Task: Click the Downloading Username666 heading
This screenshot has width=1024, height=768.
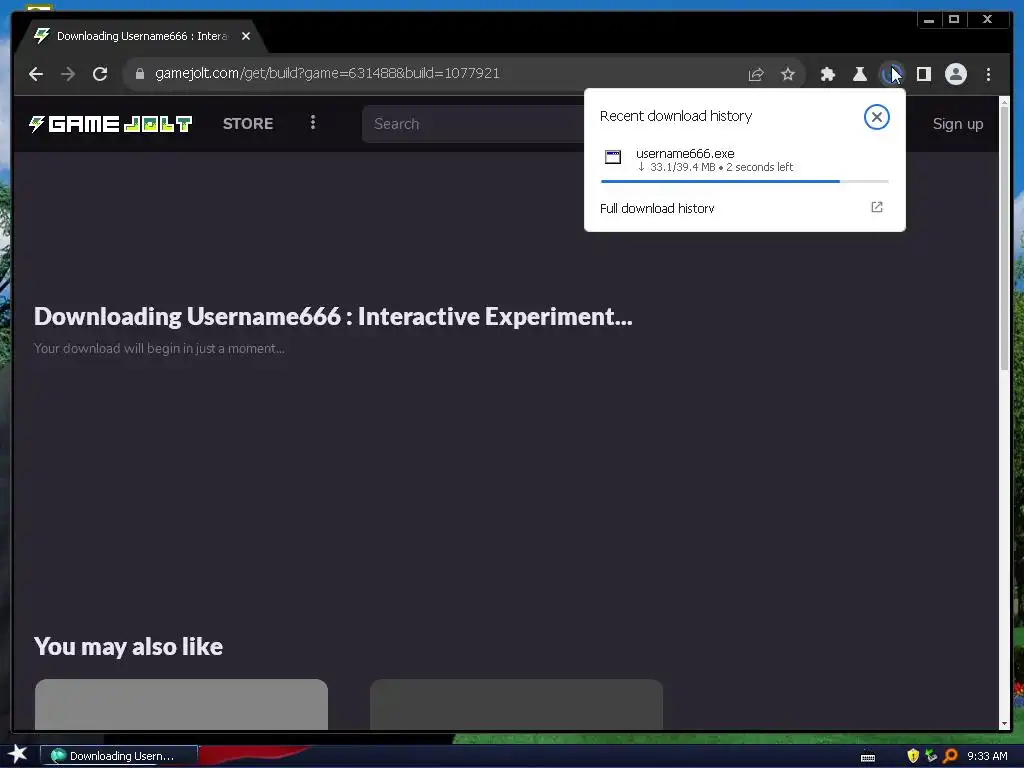Action: 333,316
